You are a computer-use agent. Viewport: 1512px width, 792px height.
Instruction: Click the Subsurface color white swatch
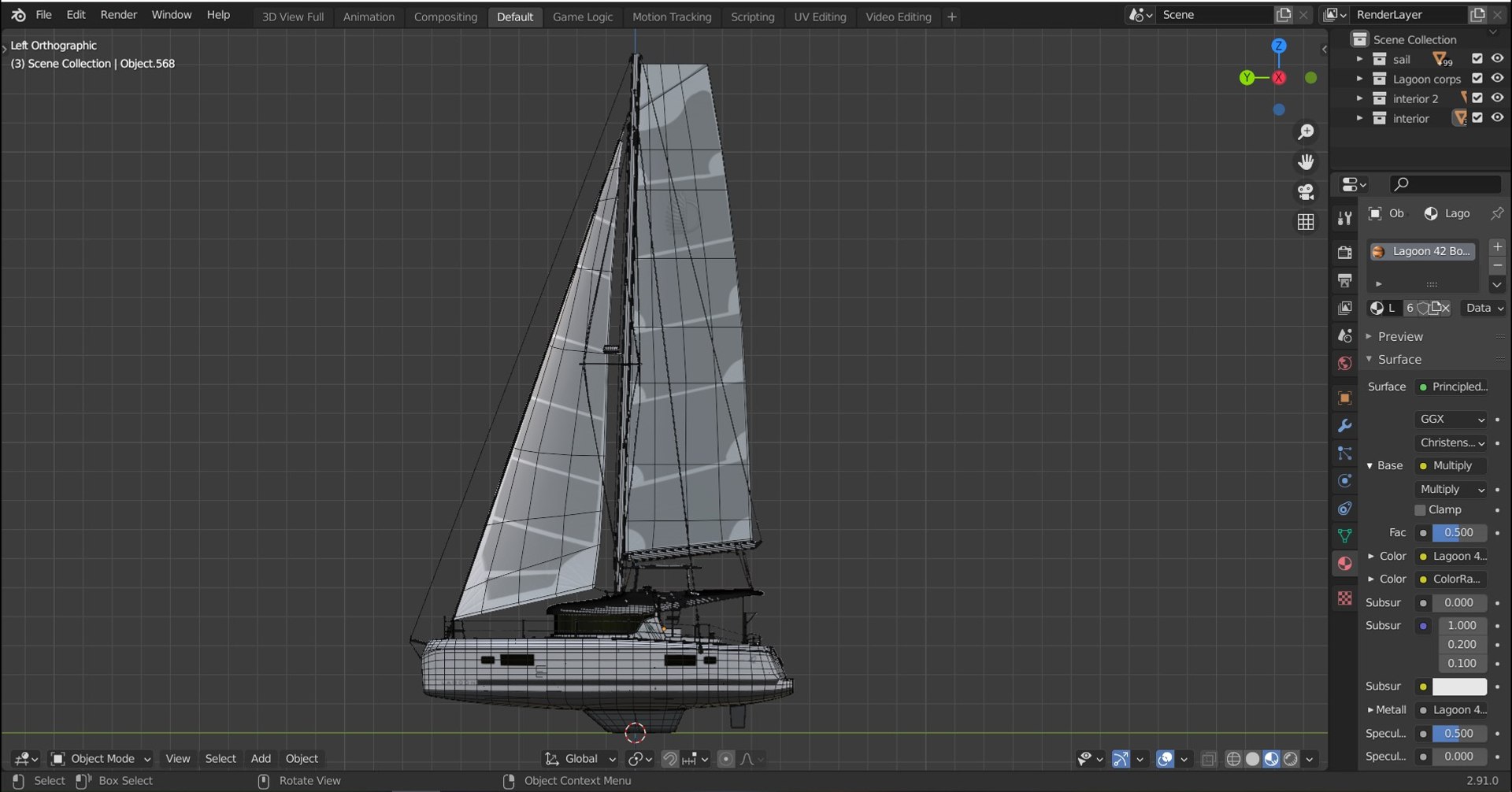[1459, 687]
